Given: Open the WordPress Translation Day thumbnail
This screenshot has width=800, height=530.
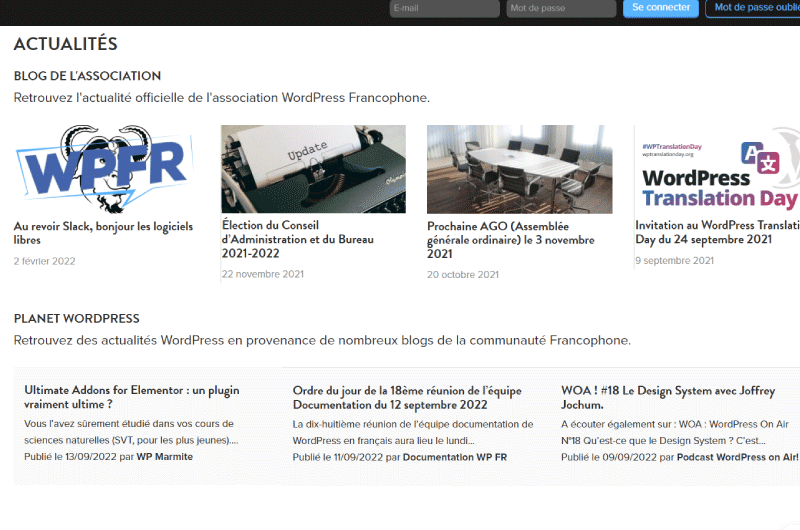Looking at the screenshot, I should [x=717, y=169].
